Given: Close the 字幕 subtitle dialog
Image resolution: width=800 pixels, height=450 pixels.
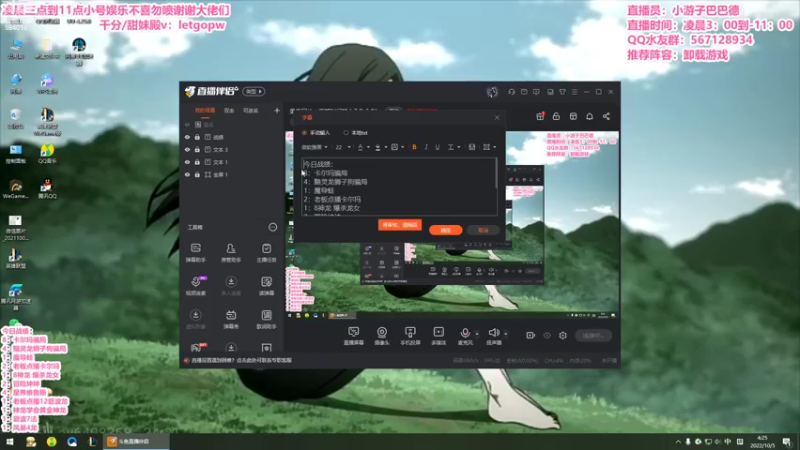Looking at the screenshot, I should (x=497, y=117).
